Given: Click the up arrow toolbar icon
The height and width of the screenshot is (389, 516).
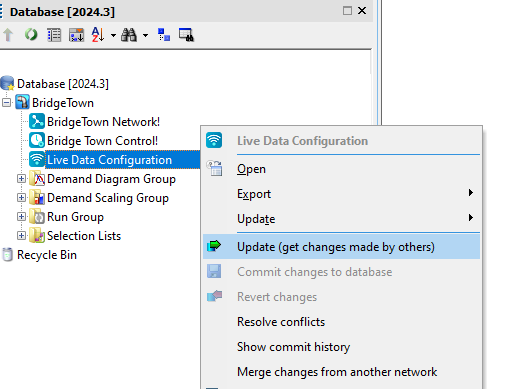Looking at the screenshot, I should [x=8, y=35].
